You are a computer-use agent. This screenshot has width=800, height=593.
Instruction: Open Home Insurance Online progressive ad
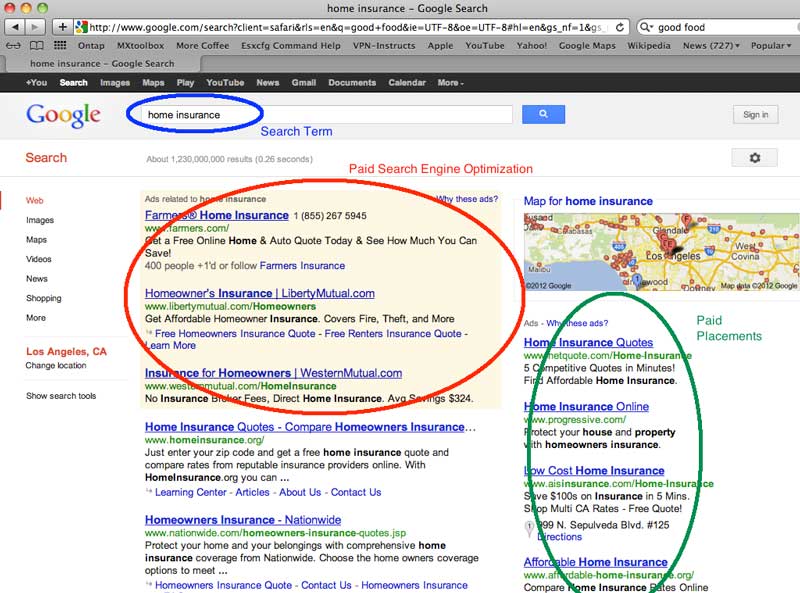[586, 407]
